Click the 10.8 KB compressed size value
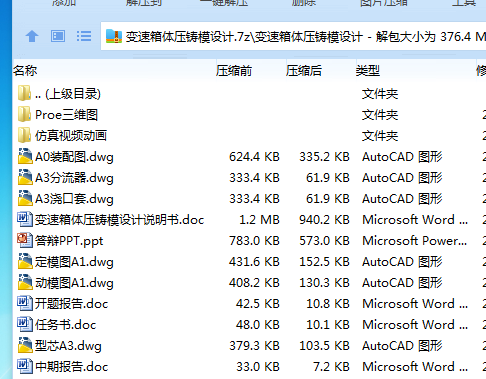Image resolution: width=486 pixels, height=379 pixels. [328, 304]
